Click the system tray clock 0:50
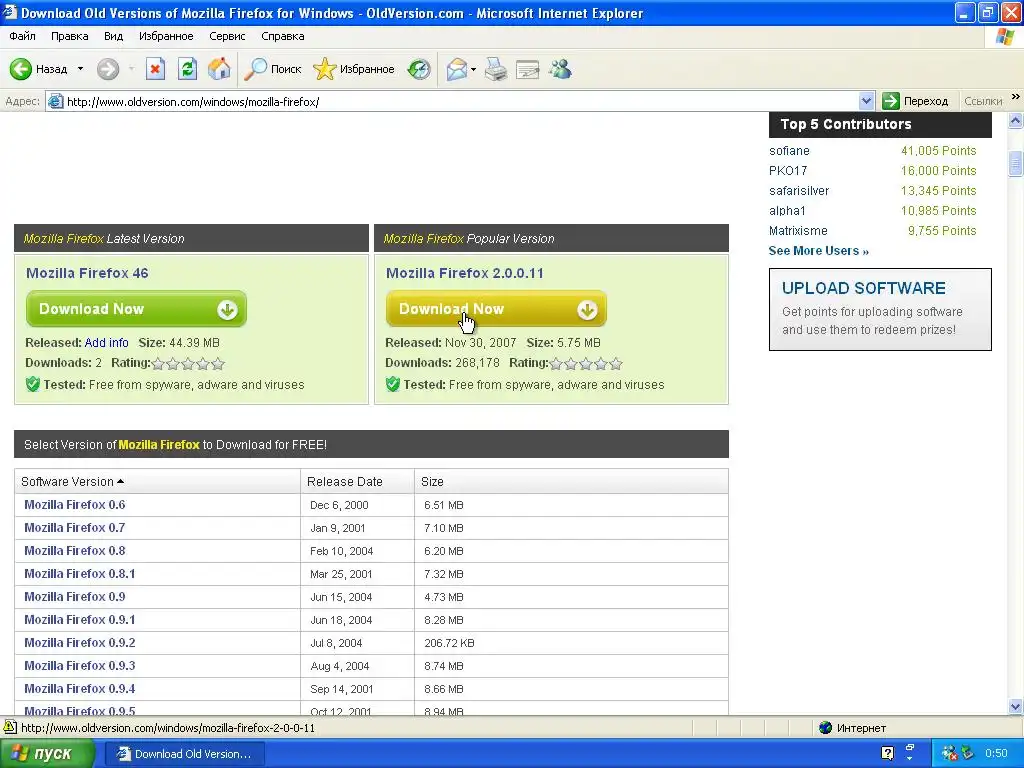1024x768 pixels. coord(997,754)
